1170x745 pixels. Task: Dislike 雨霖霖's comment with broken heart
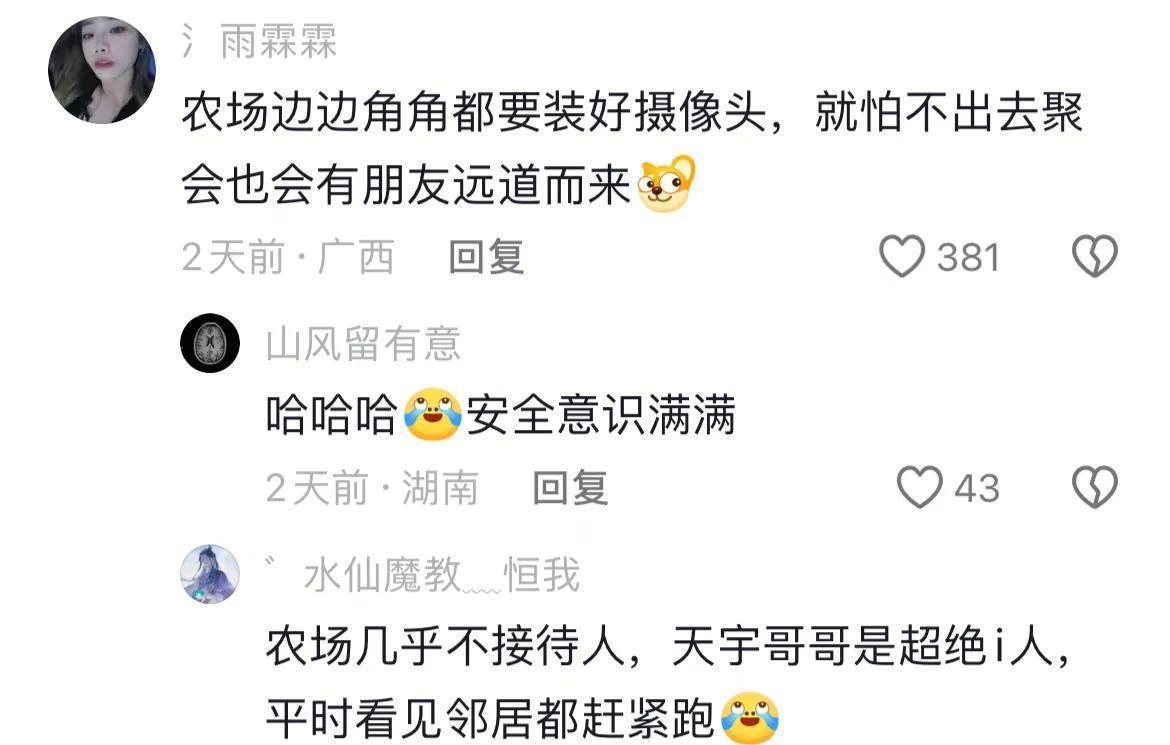pos(1095,256)
